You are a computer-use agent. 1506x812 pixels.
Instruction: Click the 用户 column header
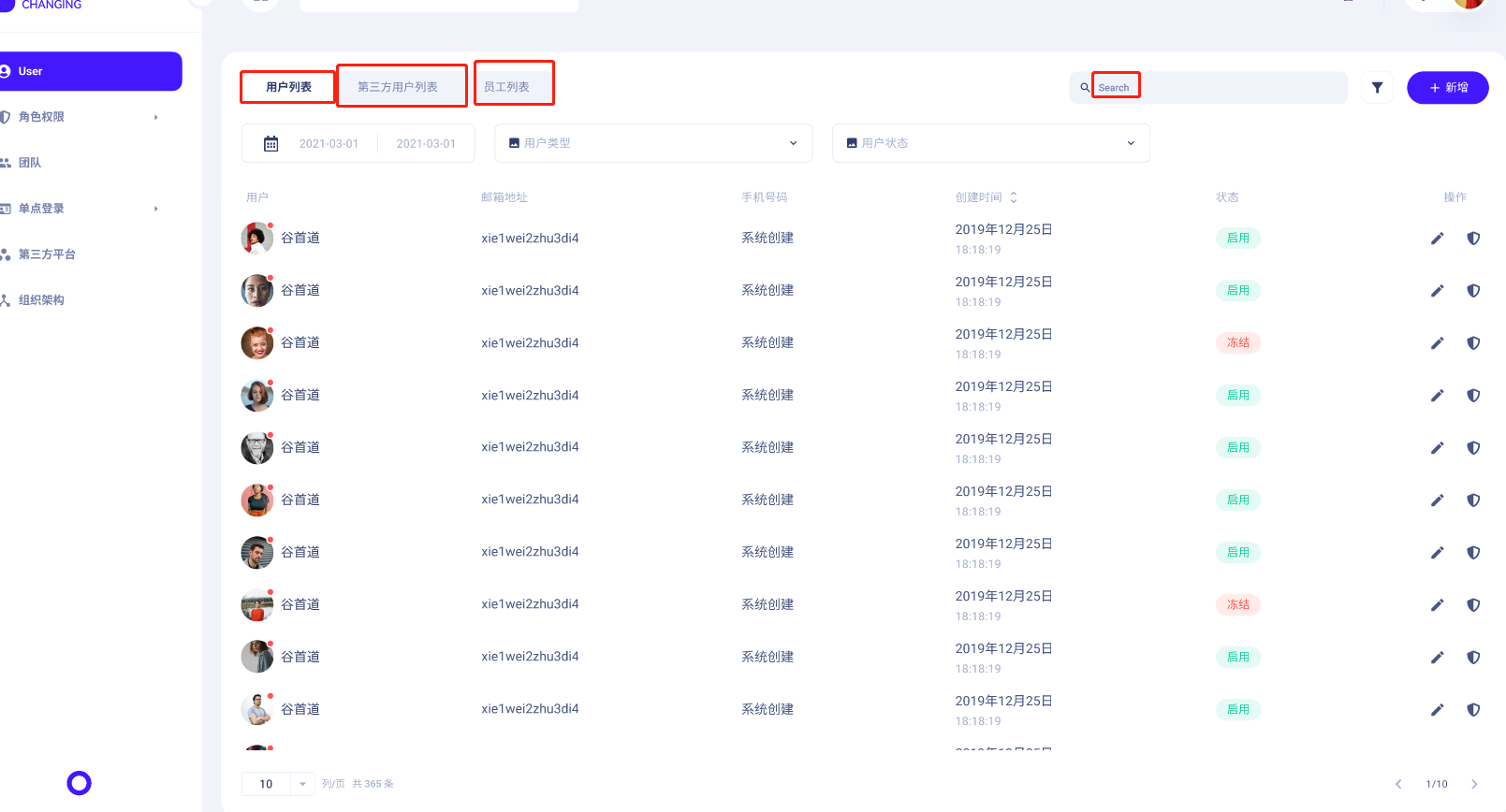coord(257,197)
